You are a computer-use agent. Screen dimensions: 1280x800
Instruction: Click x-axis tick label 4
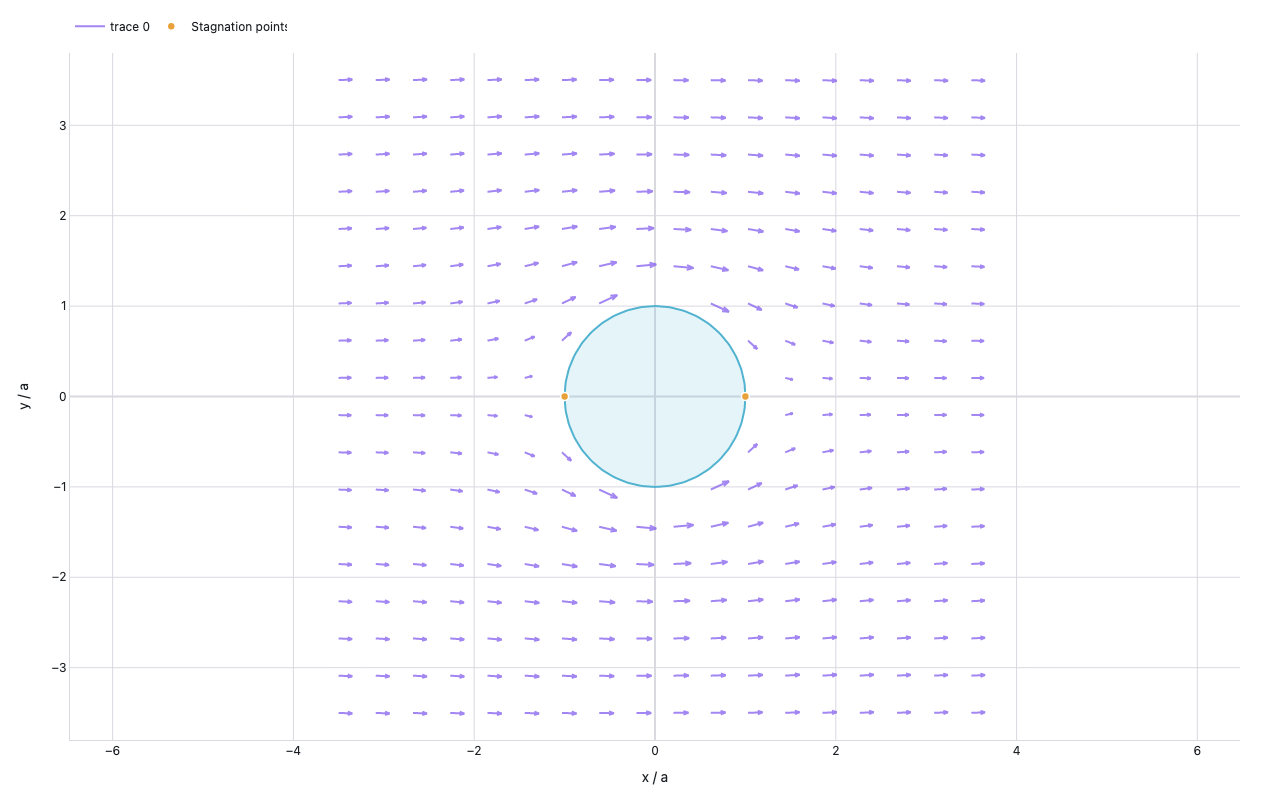[x=1016, y=751]
